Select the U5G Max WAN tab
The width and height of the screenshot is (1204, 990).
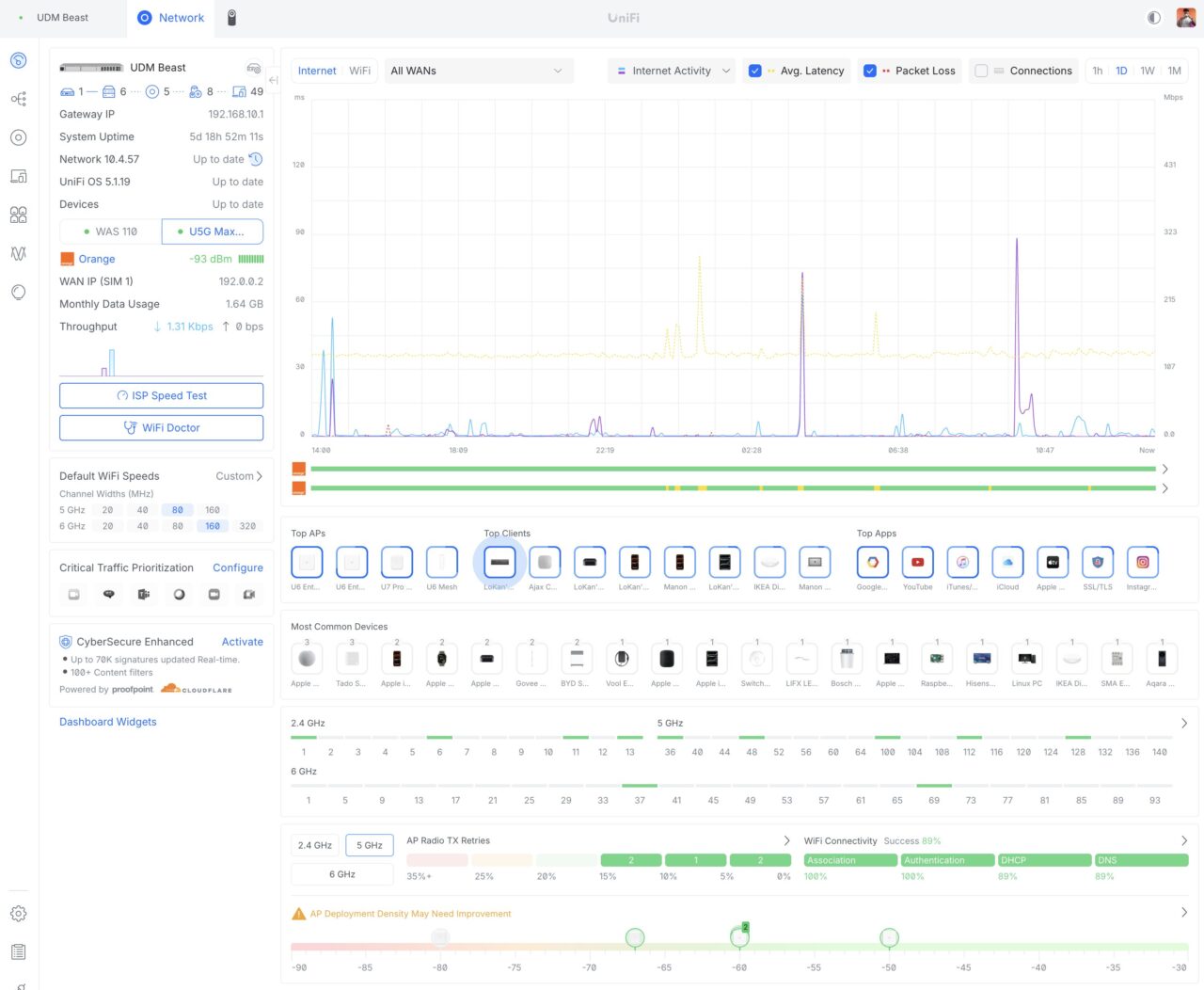click(x=213, y=232)
